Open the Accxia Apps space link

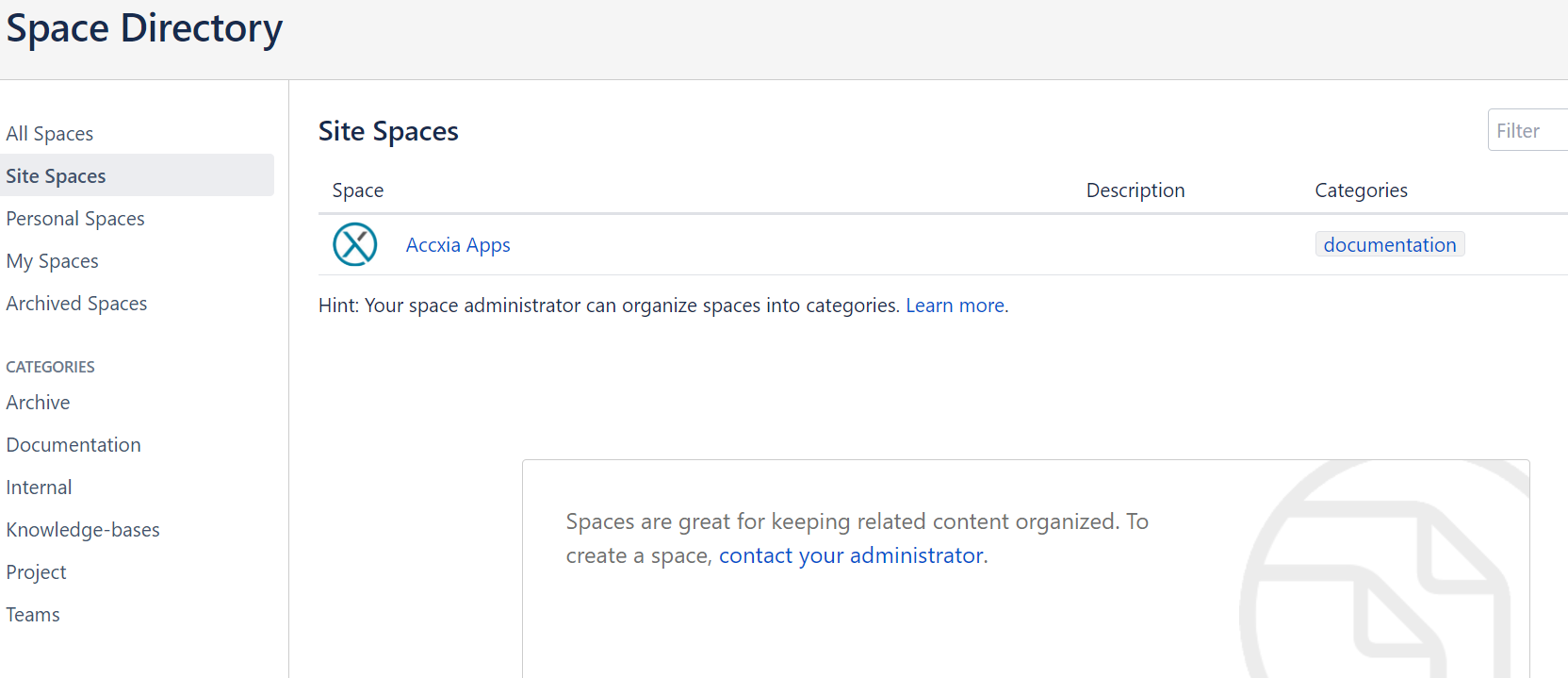click(x=458, y=245)
